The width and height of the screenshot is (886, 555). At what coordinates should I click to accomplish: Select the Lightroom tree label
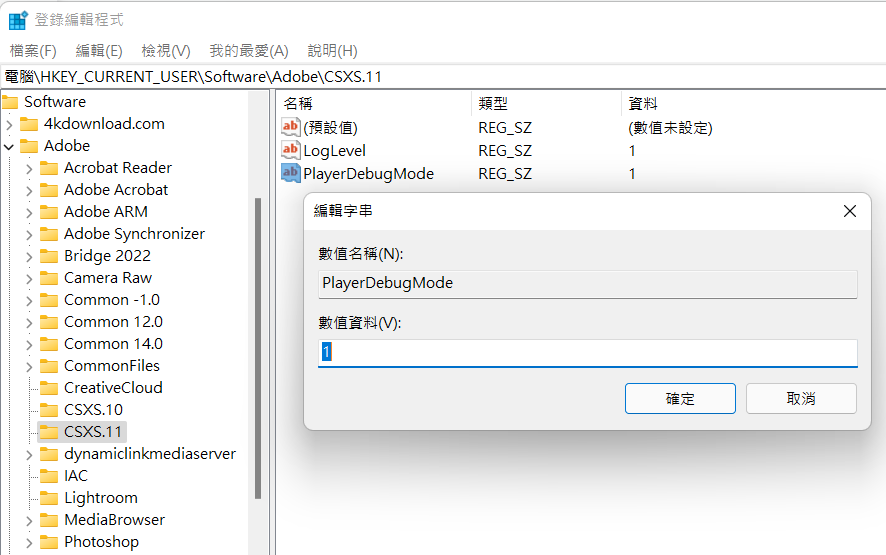click(101, 498)
